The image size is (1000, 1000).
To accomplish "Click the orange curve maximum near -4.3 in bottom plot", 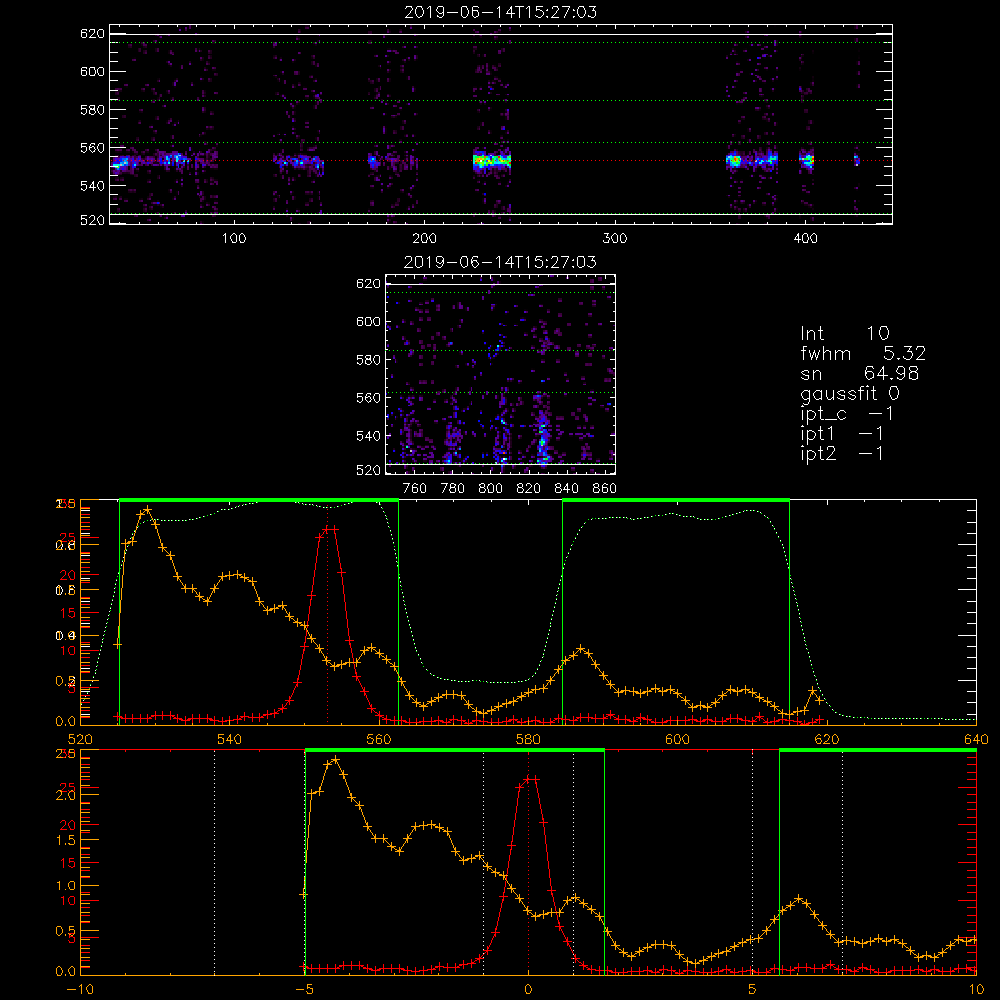I will [335, 760].
